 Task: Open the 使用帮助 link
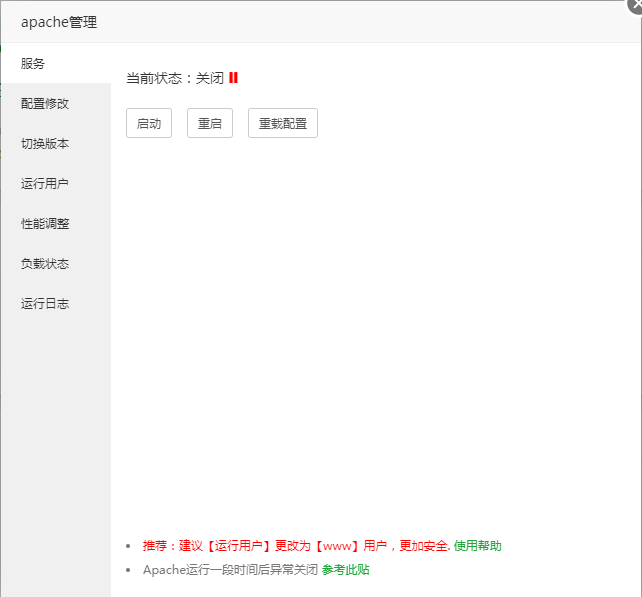[477, 546]
